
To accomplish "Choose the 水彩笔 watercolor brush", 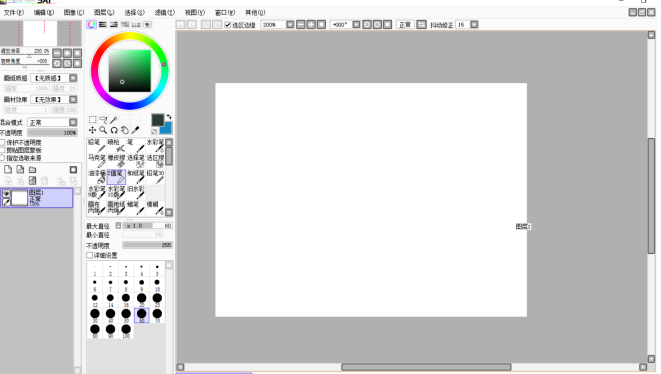I will [x=155, y=146].
